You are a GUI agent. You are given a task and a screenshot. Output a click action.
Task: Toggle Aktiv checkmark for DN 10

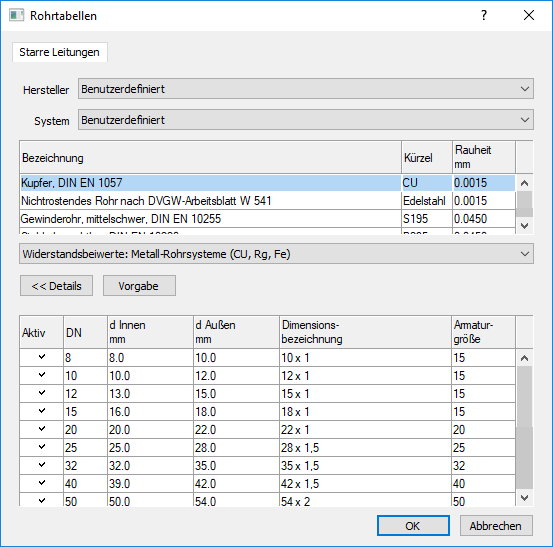coord(42,375)
